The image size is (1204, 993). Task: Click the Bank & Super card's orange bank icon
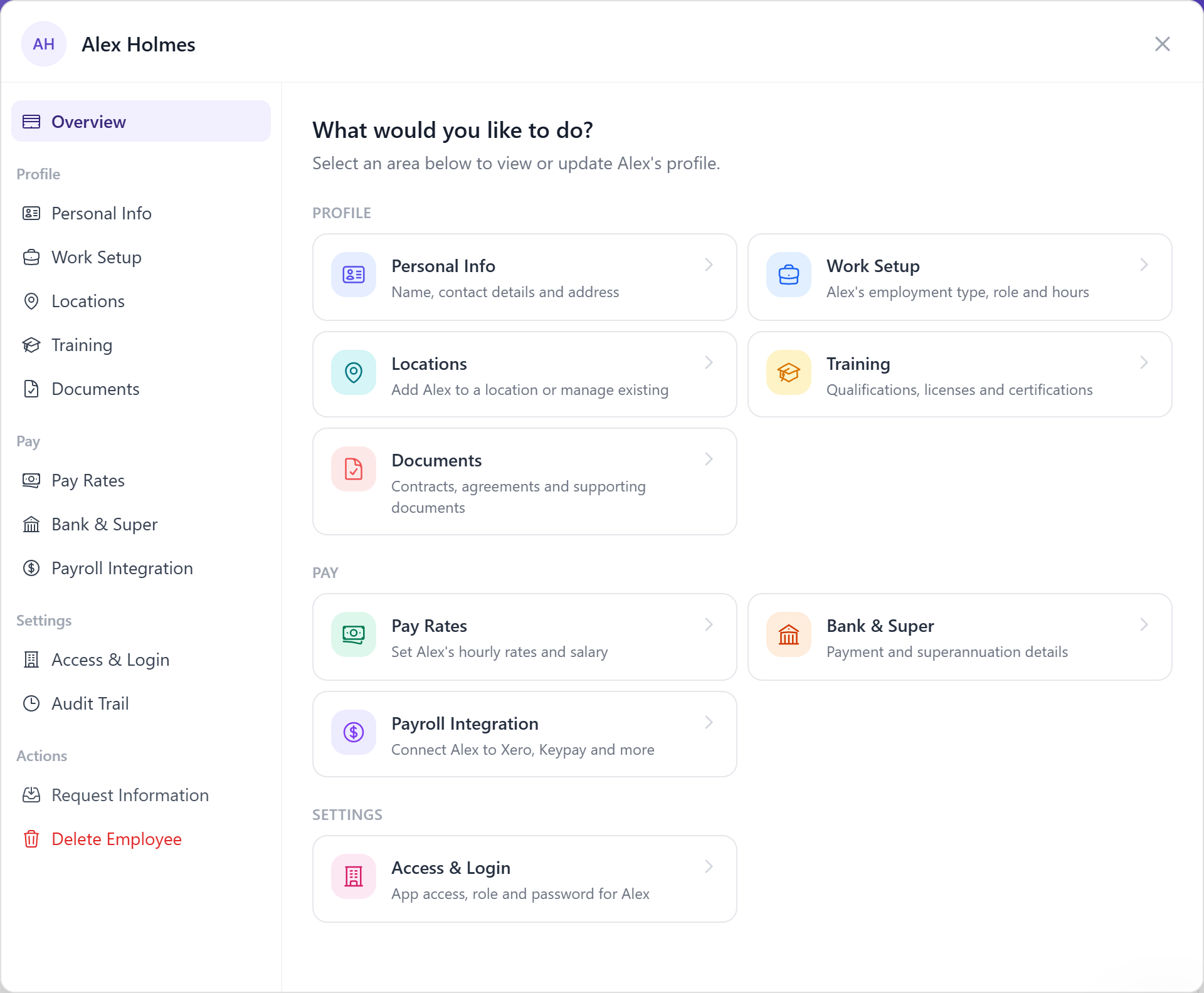[789, 634]
